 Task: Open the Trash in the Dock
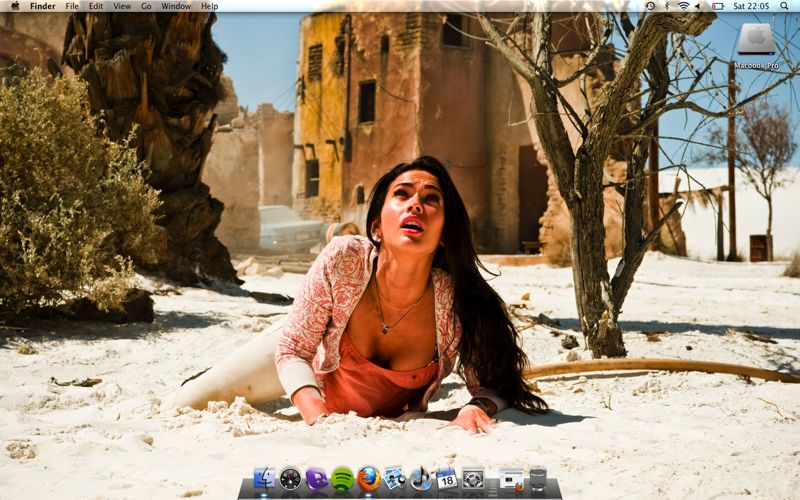[x=538, y=479]
